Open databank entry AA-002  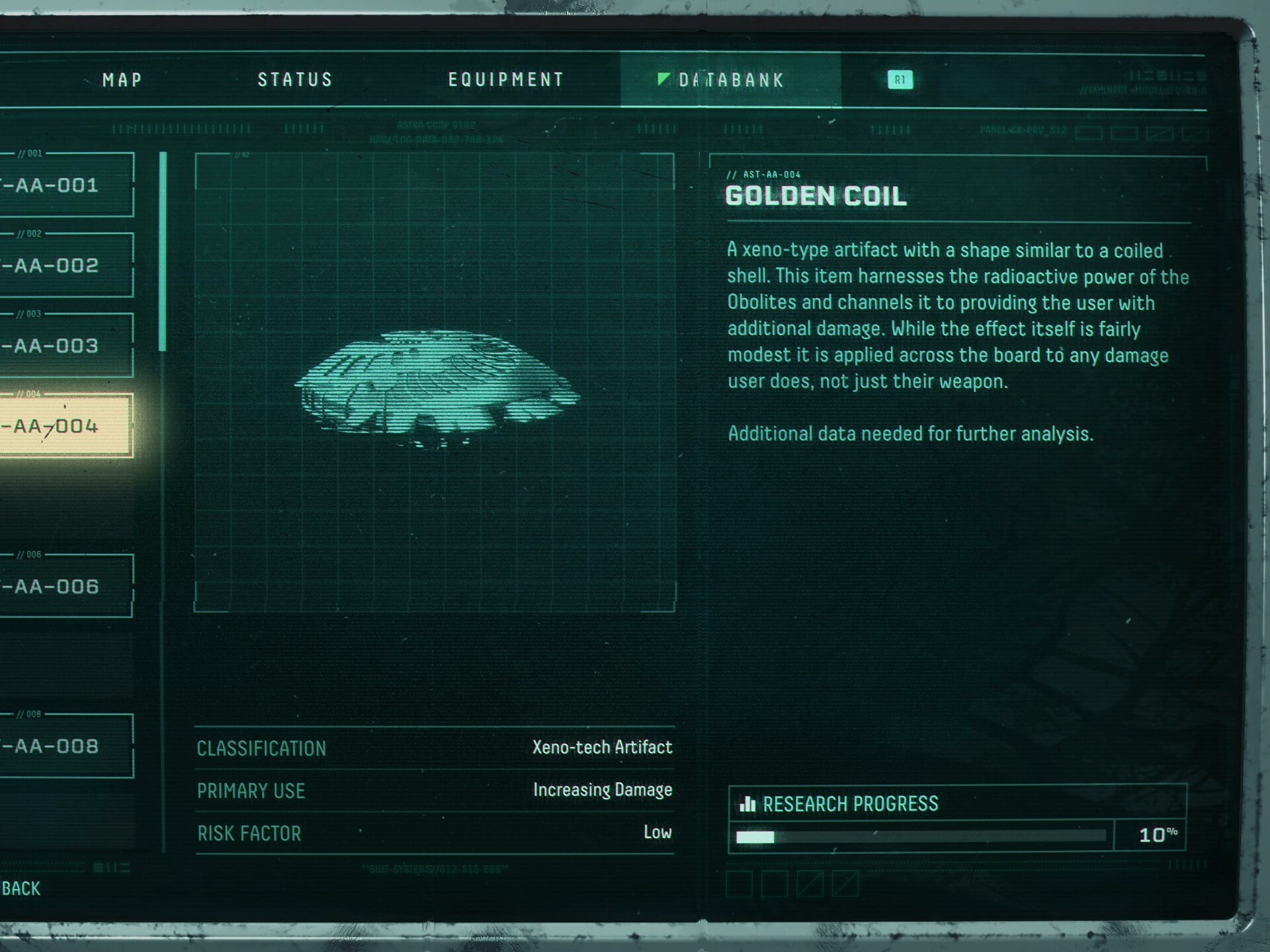[66, 265]
